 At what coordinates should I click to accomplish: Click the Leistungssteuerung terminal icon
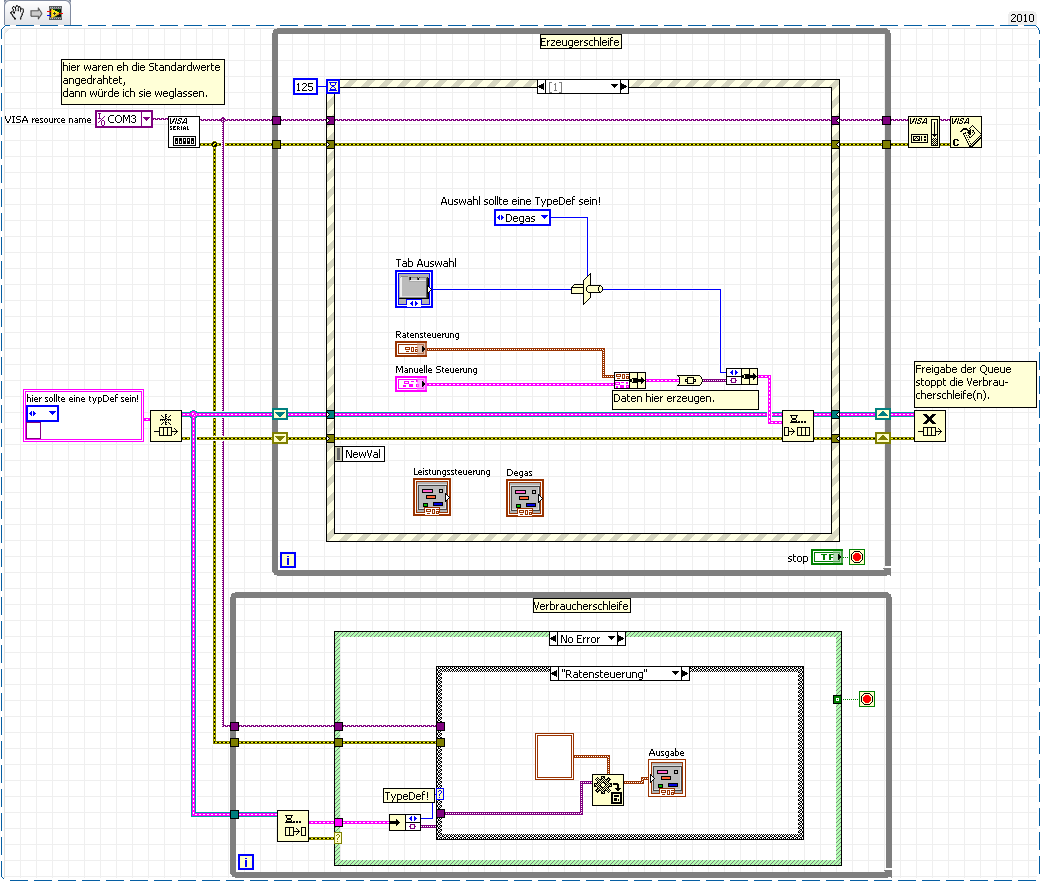click(x=432, y=498)
